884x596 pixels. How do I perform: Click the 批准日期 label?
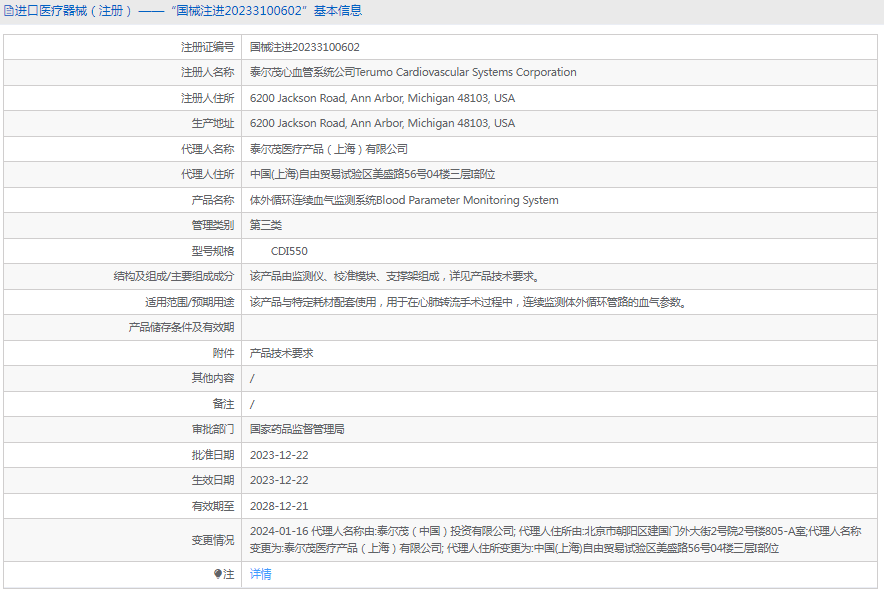(x=213, y=455)
